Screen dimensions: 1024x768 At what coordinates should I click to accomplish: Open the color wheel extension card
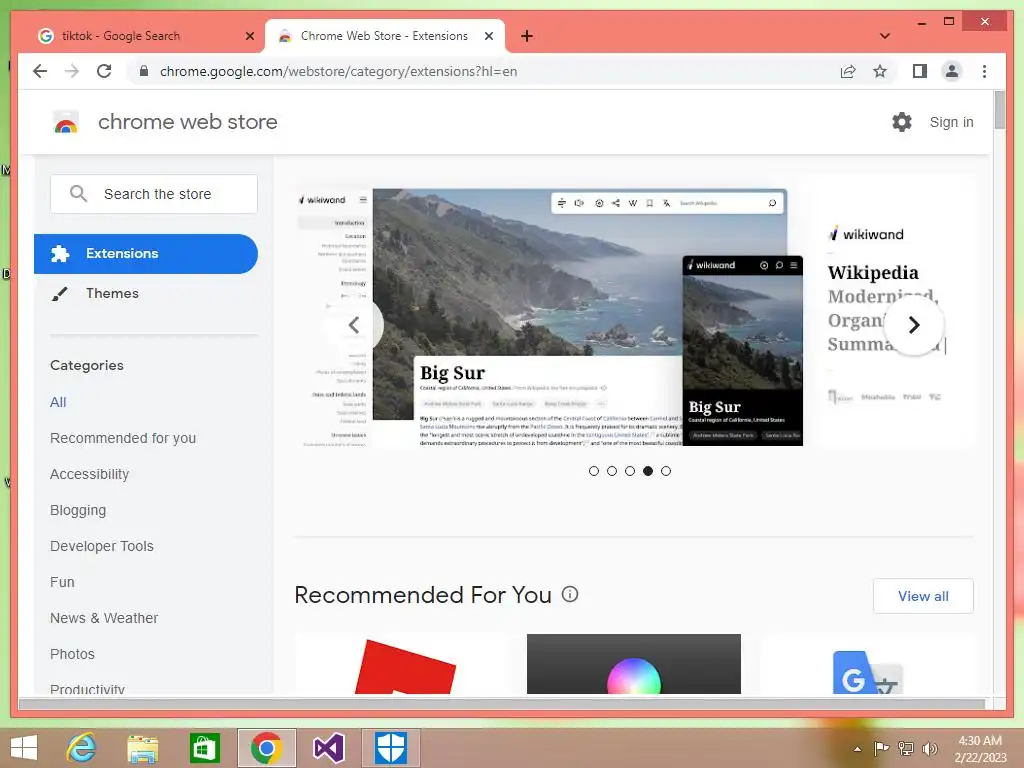click(x=633, y=664)
